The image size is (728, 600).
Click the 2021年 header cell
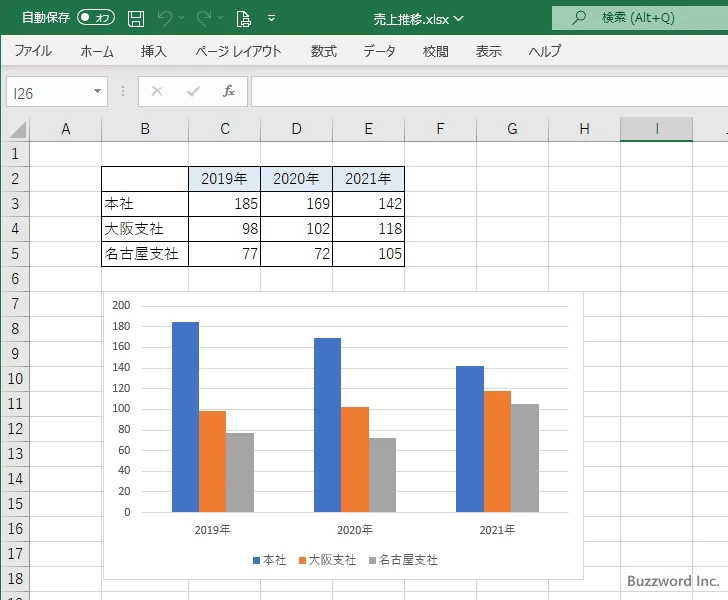tap(369, 179)
